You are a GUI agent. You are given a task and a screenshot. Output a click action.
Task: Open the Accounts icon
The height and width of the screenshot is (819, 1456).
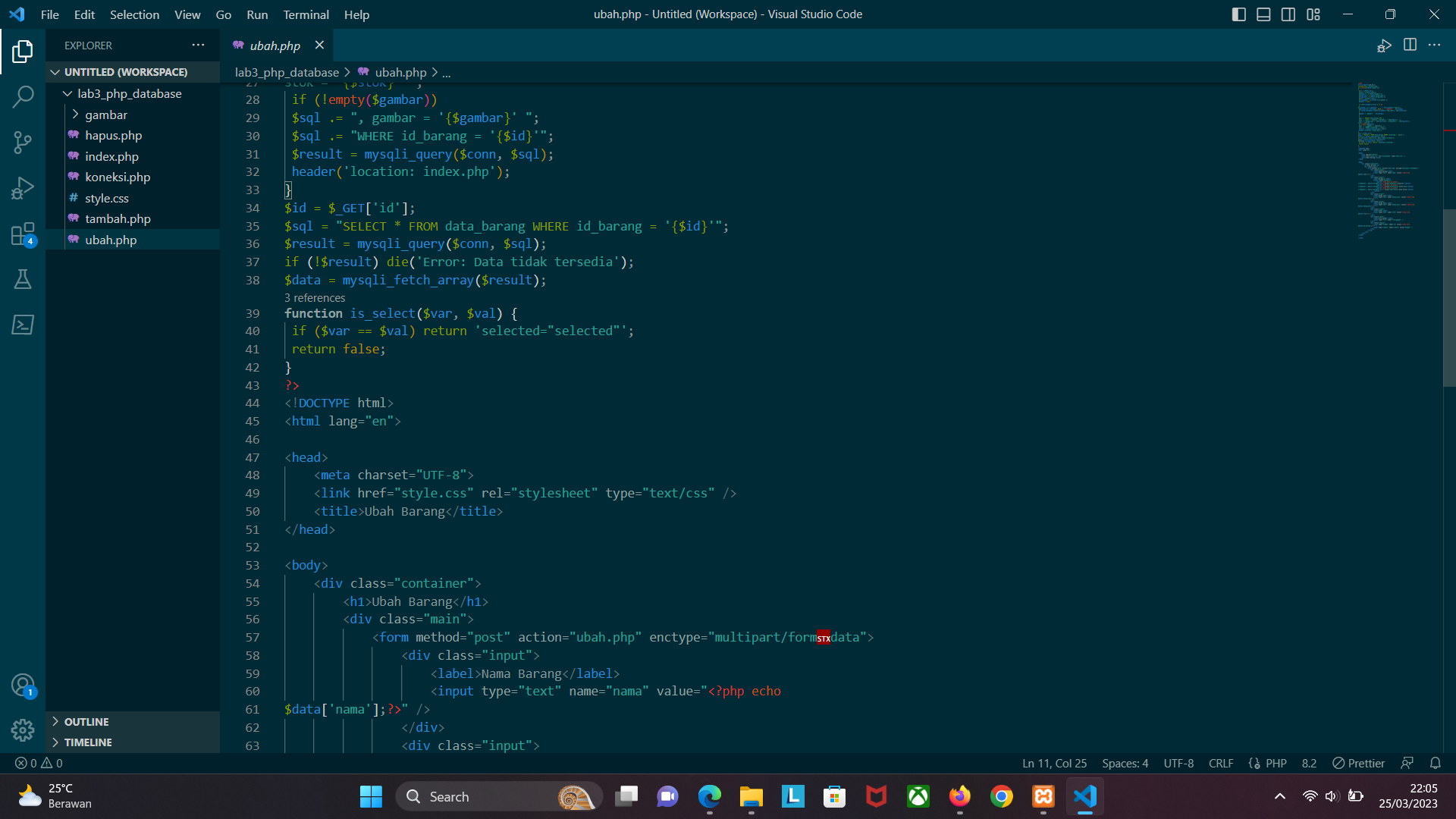coord(23,686)
